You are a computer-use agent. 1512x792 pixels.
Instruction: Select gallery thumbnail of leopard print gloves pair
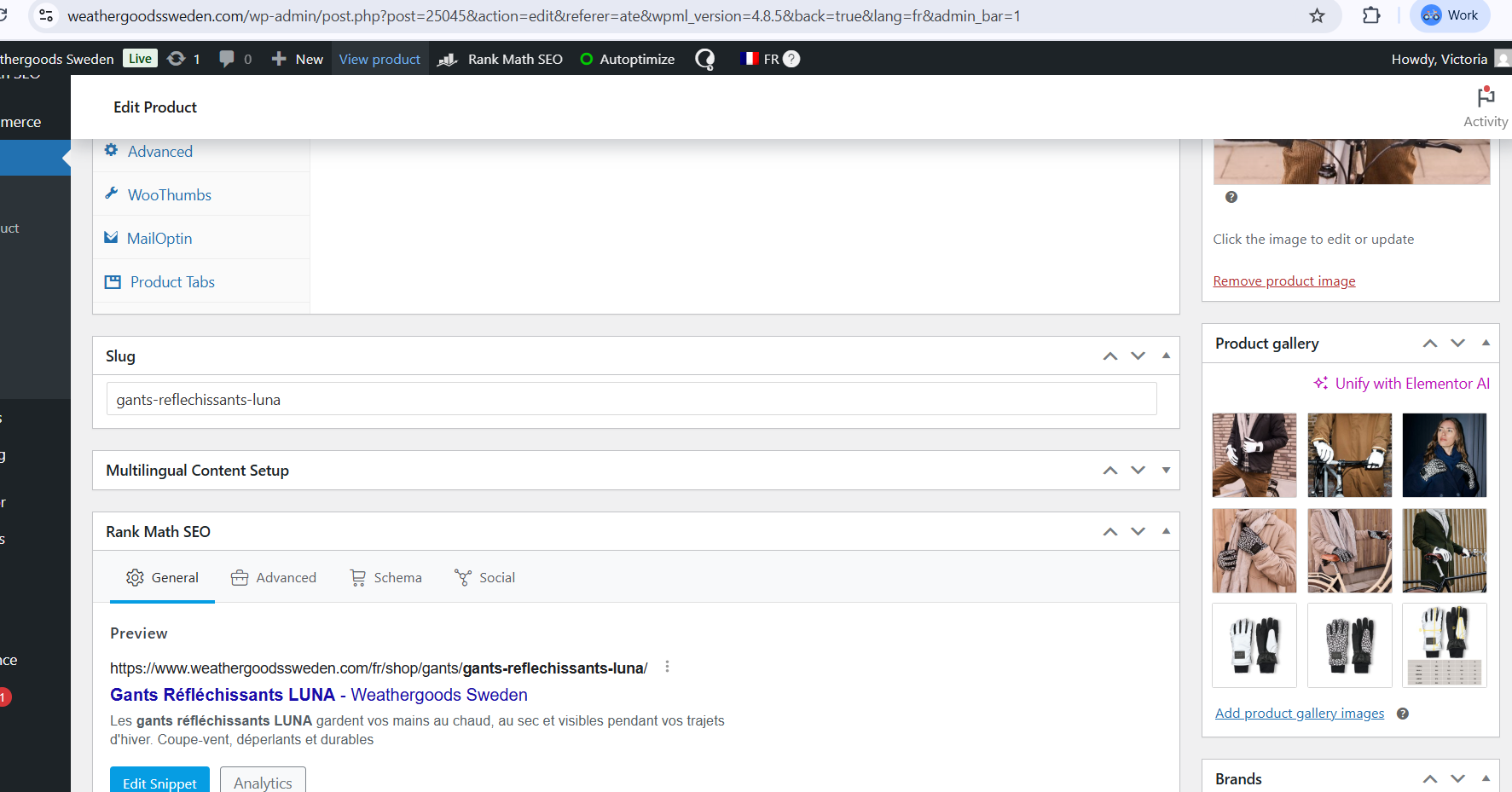click(x=1350, y=645)
